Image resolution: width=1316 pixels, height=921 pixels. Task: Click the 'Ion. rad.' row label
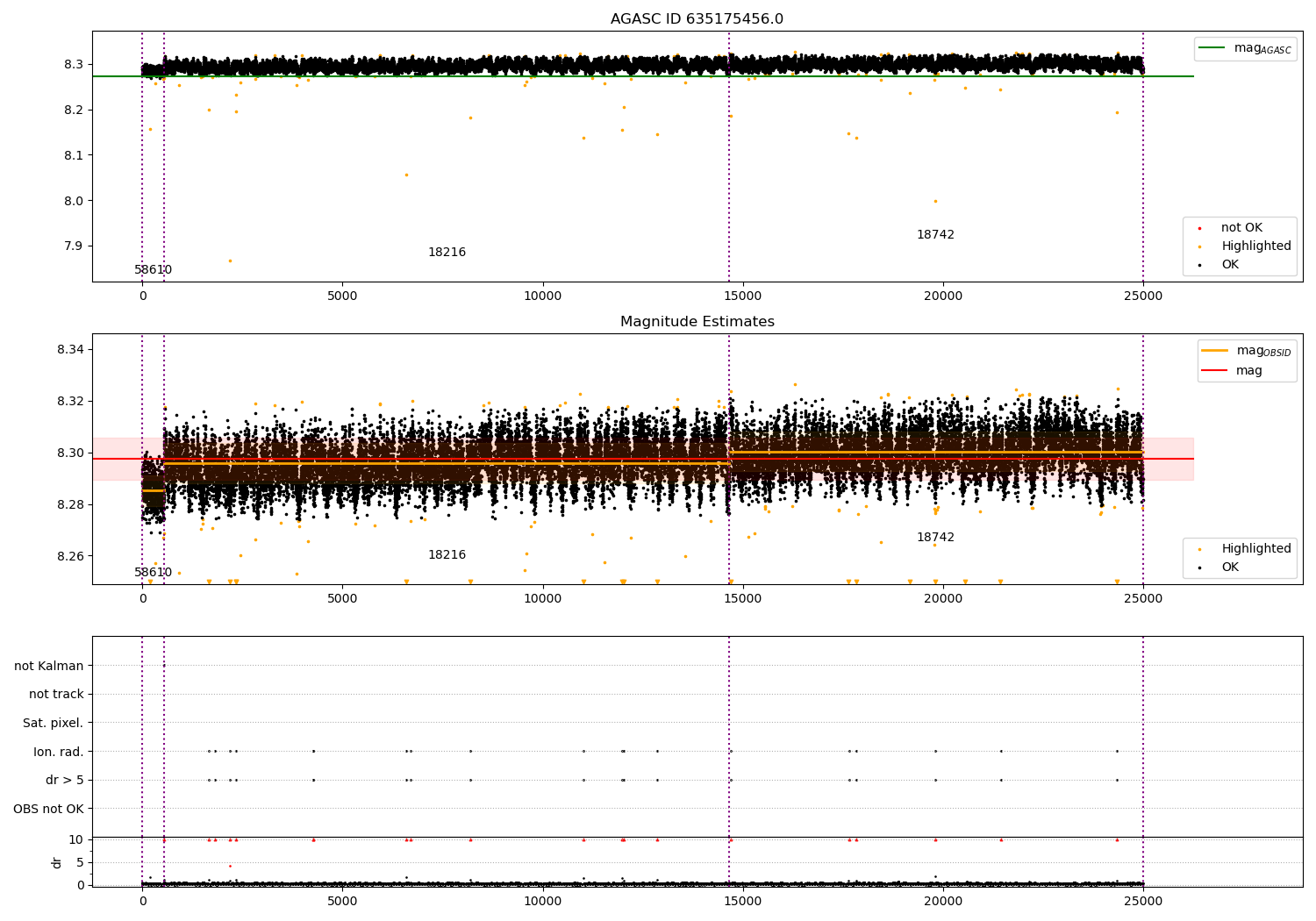coord(59,753)
